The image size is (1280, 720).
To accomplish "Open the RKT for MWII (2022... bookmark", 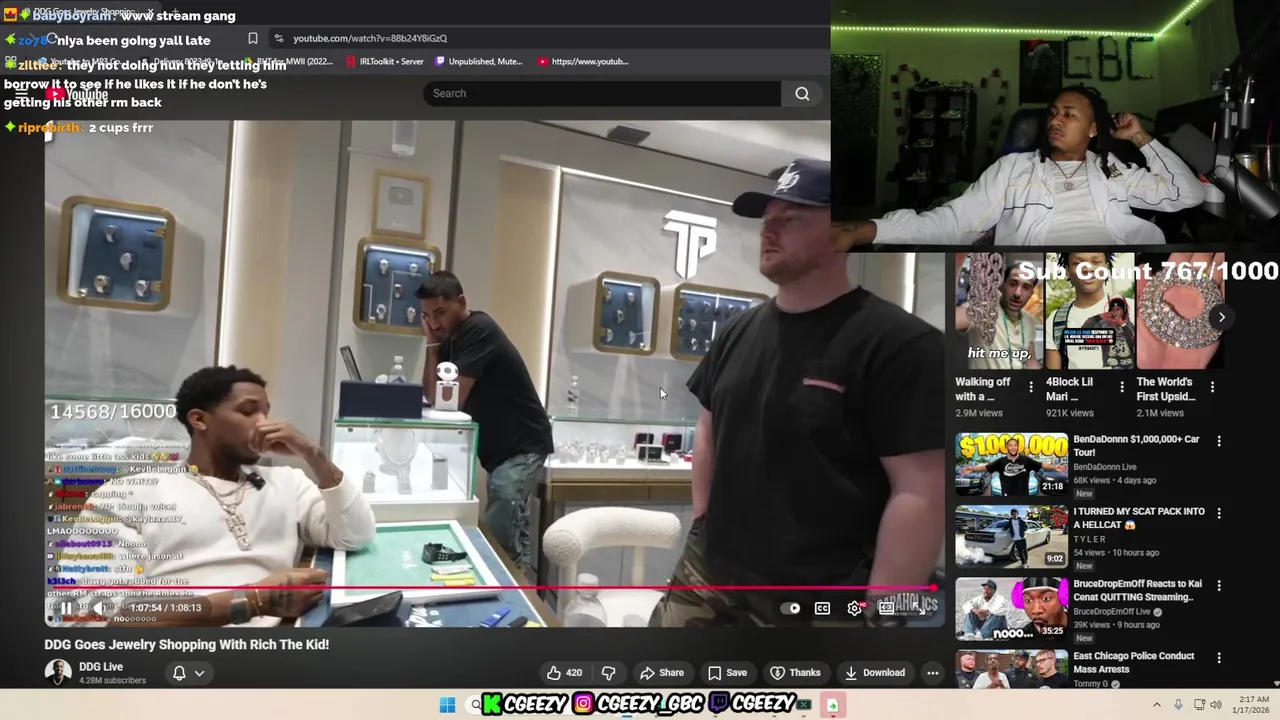I will tap(288, 61).
